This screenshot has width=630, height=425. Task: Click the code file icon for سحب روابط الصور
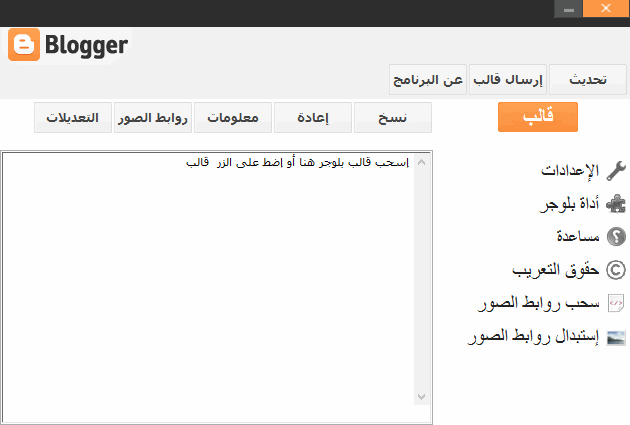616,303
